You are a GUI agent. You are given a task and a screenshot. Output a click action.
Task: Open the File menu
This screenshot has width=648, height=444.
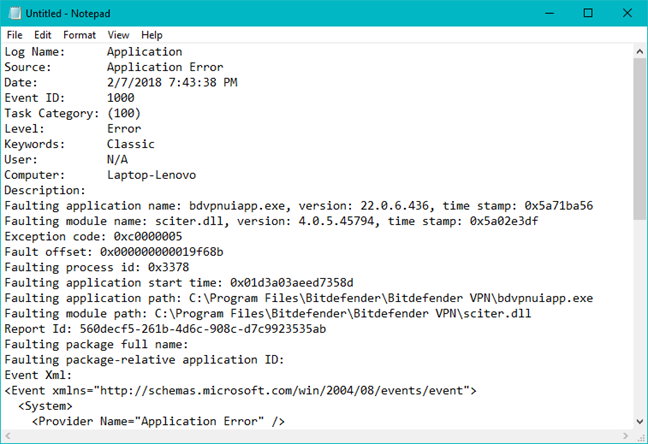(x=14, y=35)
